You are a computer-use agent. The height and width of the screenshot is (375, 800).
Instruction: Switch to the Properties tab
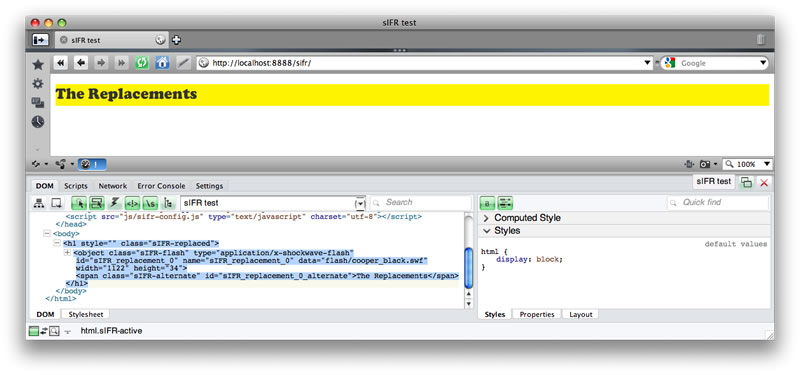tap(537, 314)
